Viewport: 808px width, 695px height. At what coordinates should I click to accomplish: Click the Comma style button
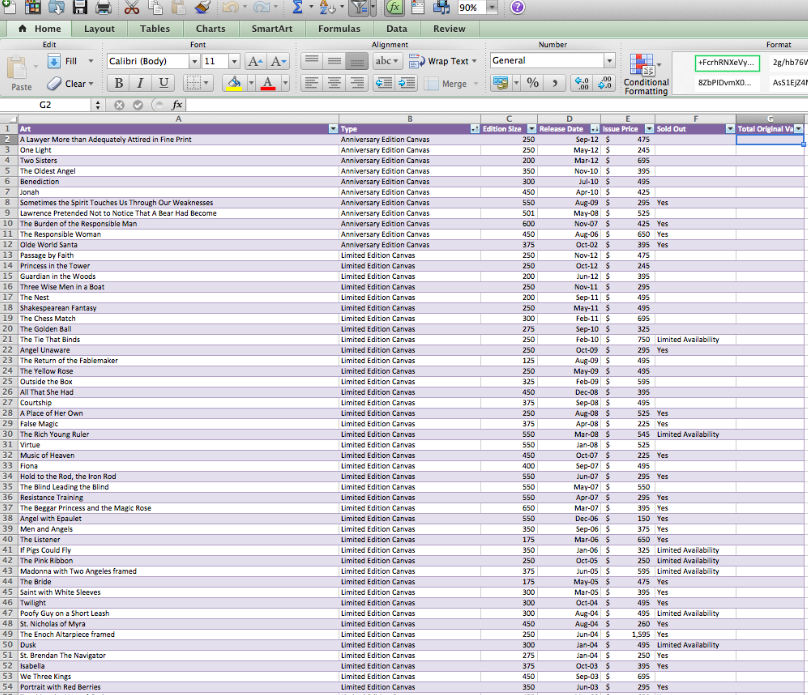tap(555, 82)
